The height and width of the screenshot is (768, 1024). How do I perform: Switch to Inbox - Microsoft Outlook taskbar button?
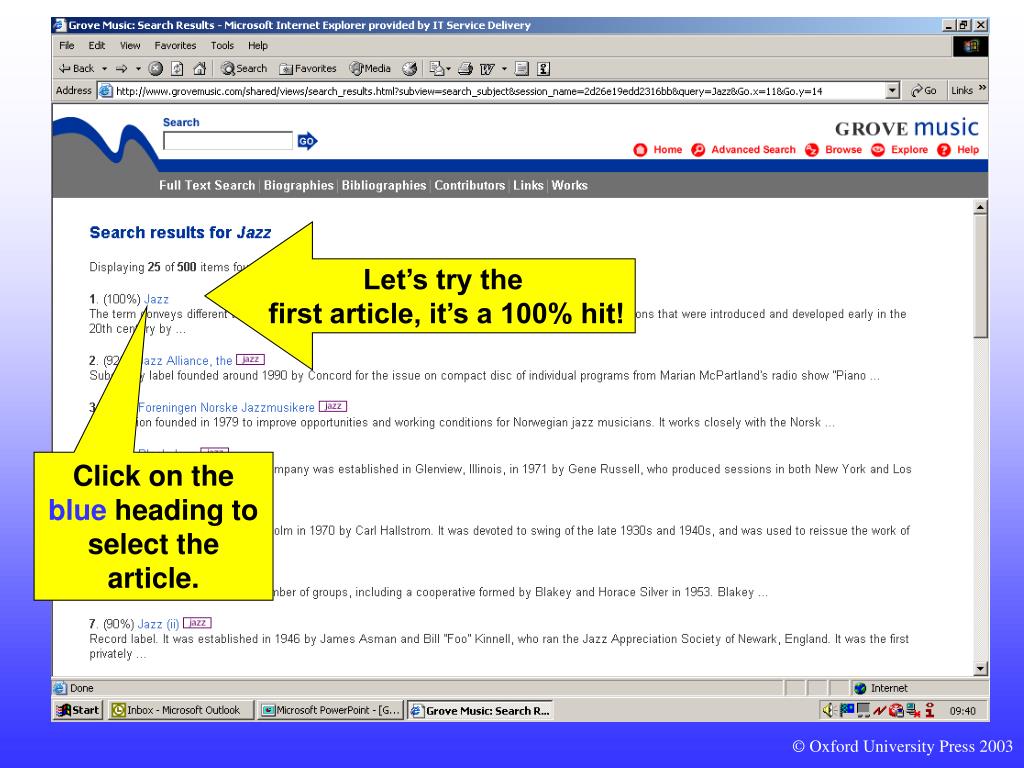(180, 711)
